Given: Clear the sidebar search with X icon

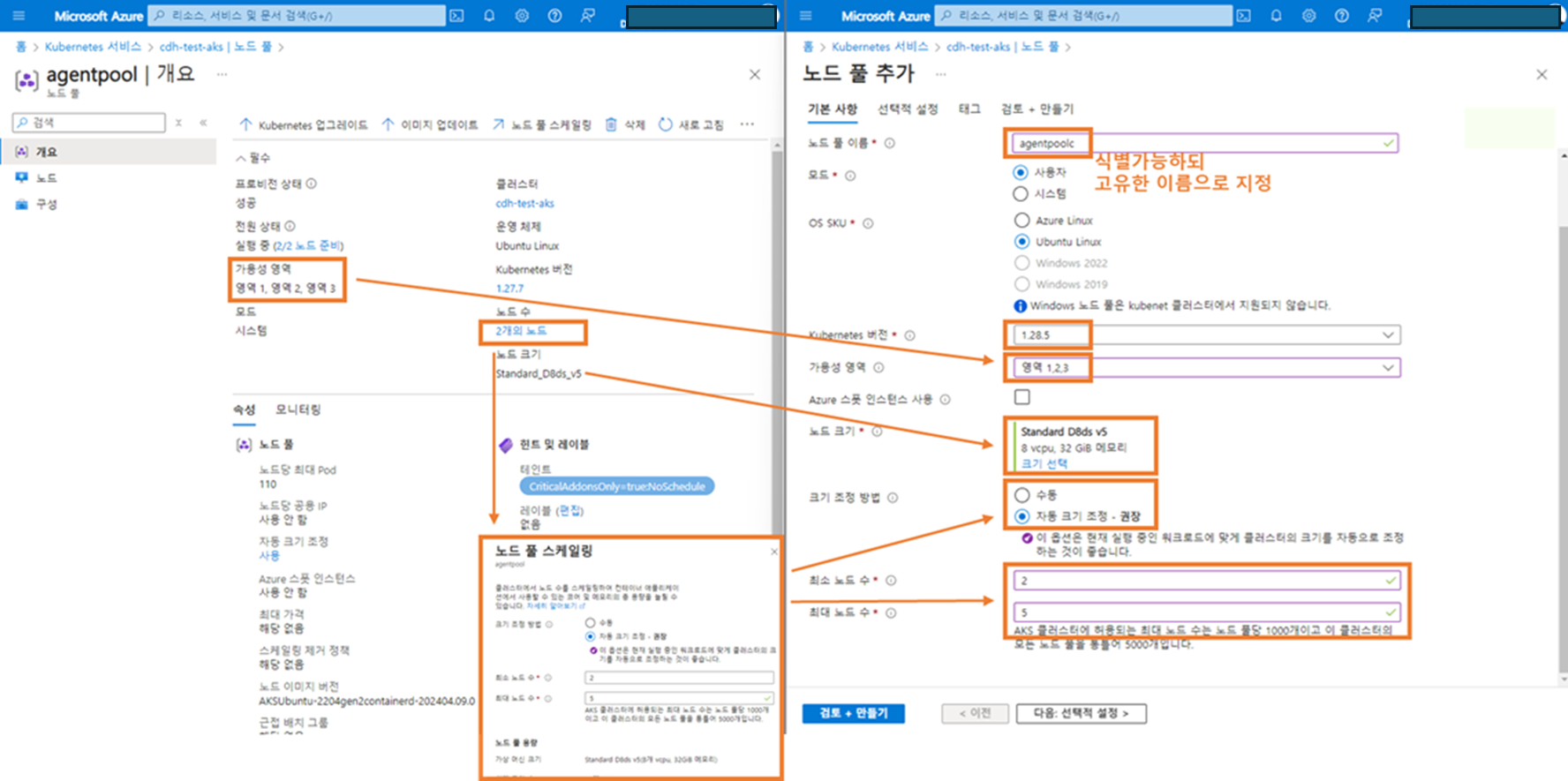Looking at the screenshot, I should click(178, 123).
